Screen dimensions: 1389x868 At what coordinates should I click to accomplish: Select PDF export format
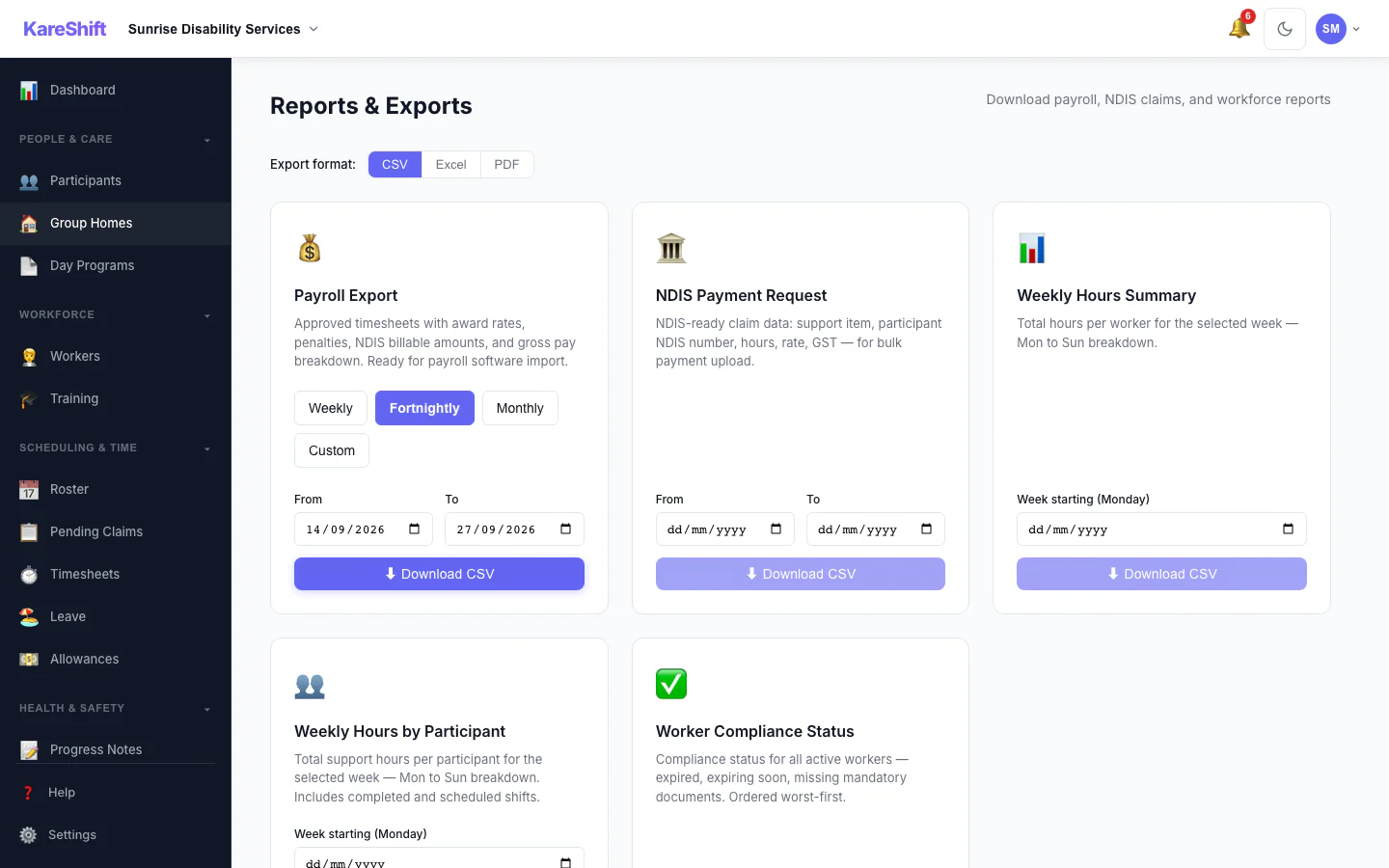coord(506,164)
